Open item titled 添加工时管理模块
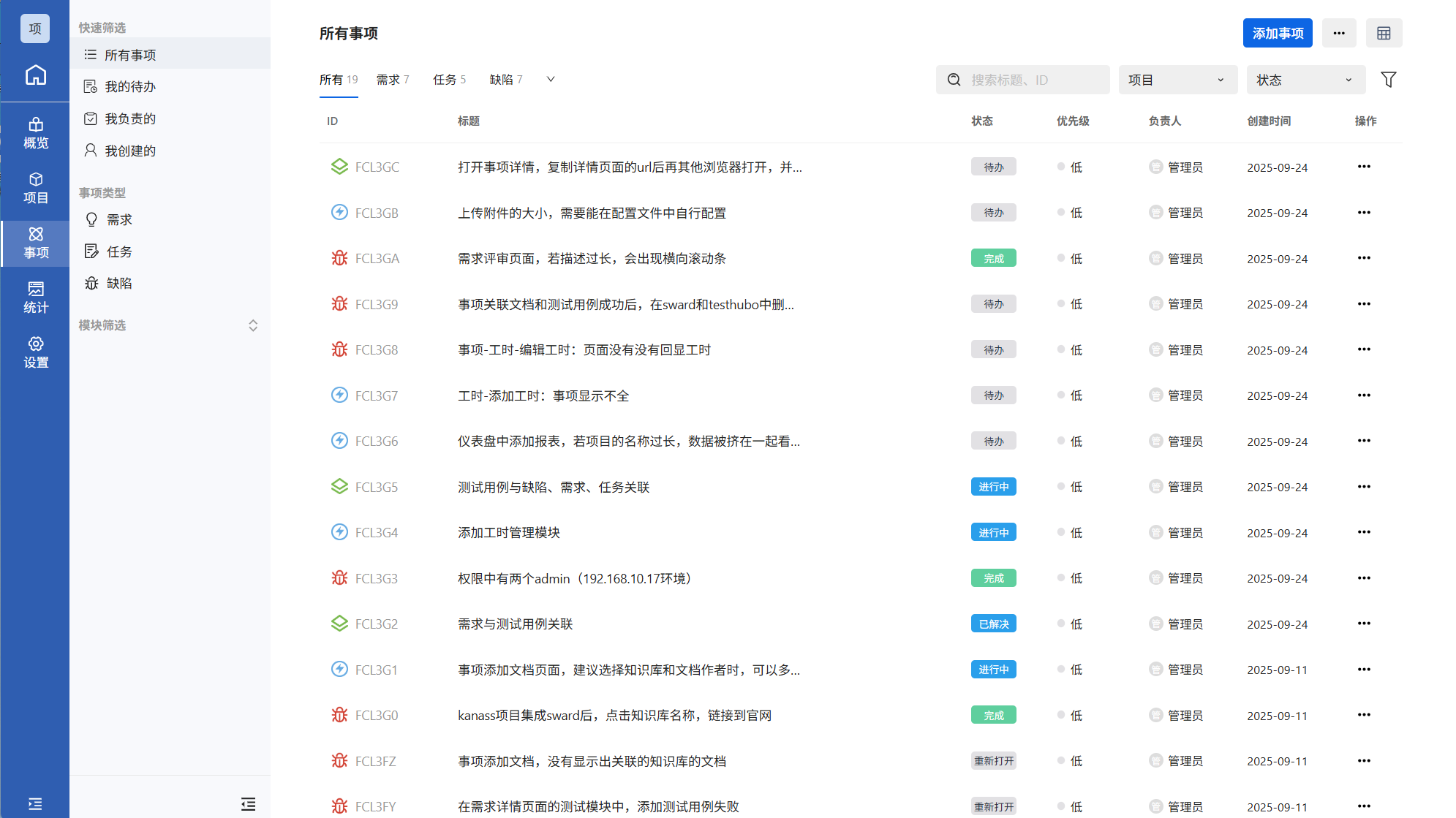1456x818 pixels. 509,533
